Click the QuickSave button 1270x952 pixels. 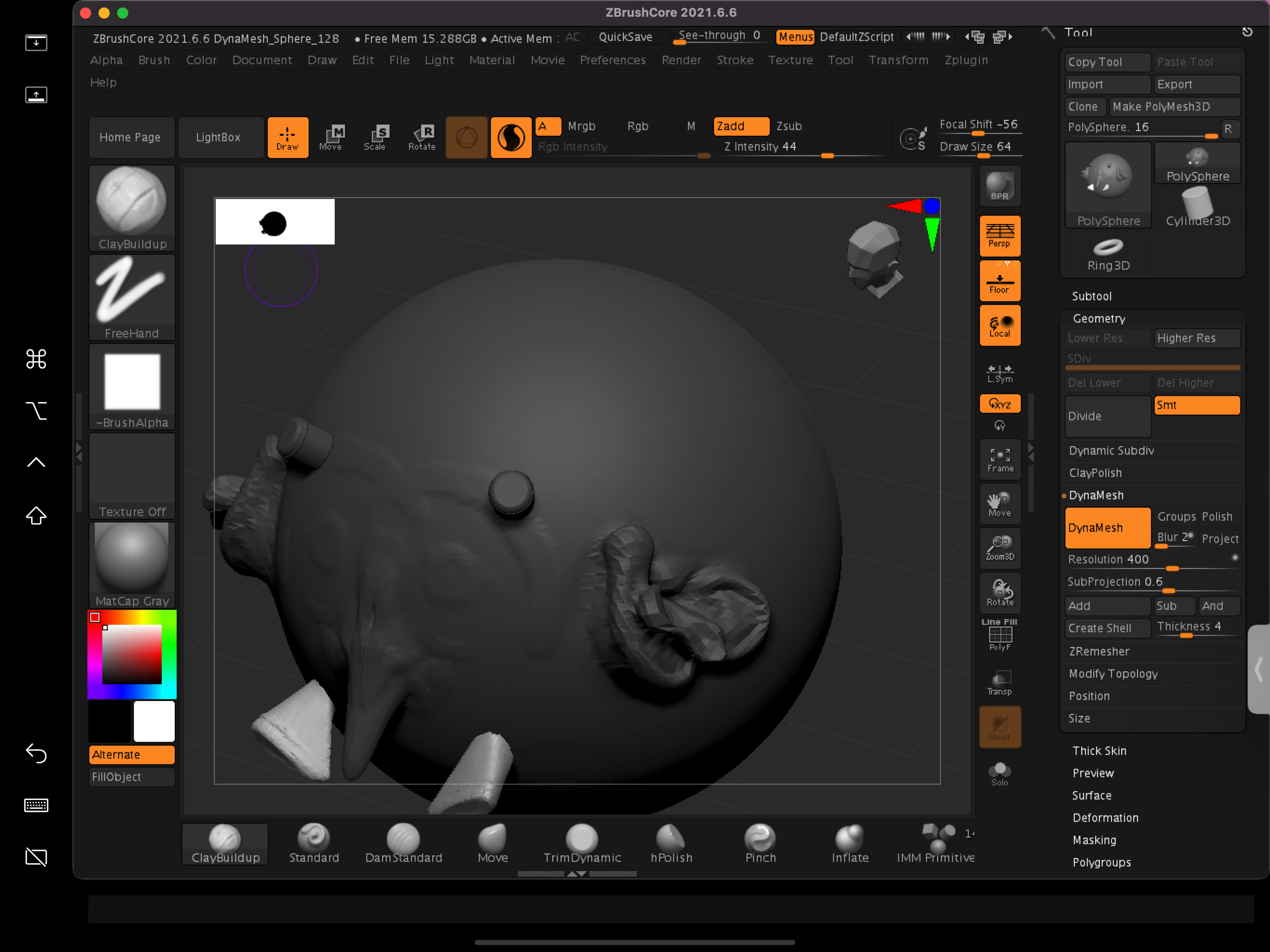[x=625, y=37]
